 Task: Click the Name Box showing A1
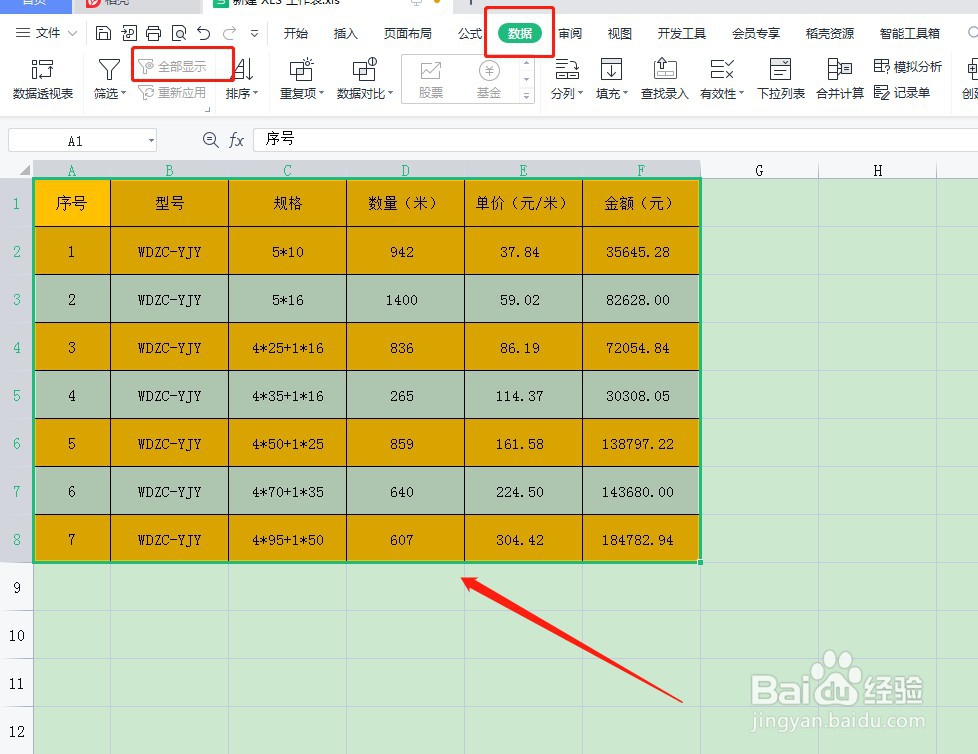(75, 141)
